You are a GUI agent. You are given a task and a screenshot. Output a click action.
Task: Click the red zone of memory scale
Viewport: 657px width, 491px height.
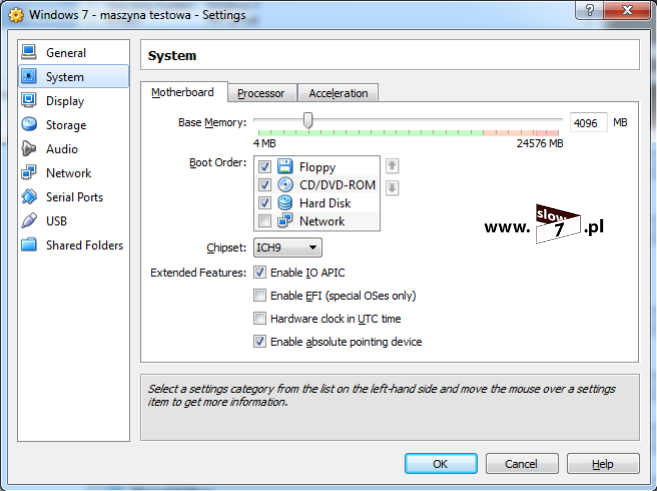(547, 133)
